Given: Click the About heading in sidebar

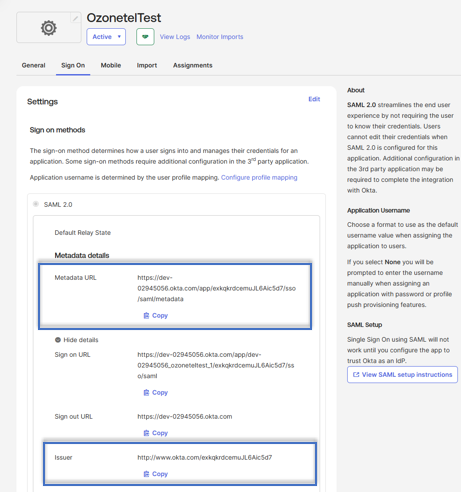Looking at the screenshot, I should [x=356, y=90].
